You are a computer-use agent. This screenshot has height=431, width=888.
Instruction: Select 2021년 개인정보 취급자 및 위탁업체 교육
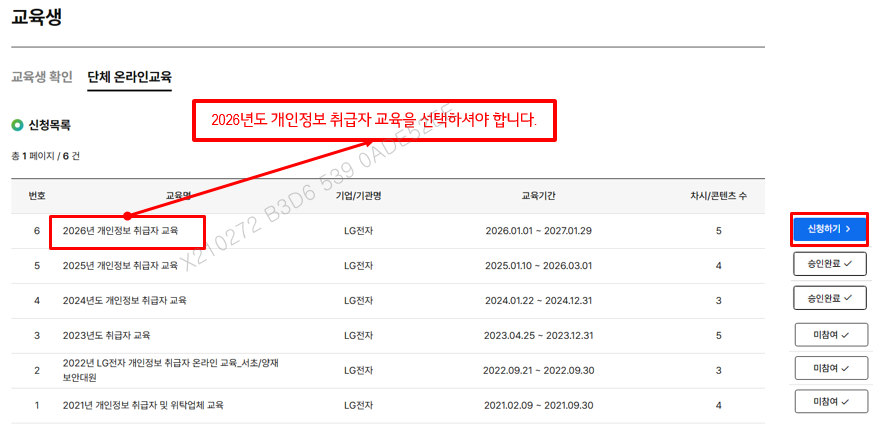pos(143,405)
